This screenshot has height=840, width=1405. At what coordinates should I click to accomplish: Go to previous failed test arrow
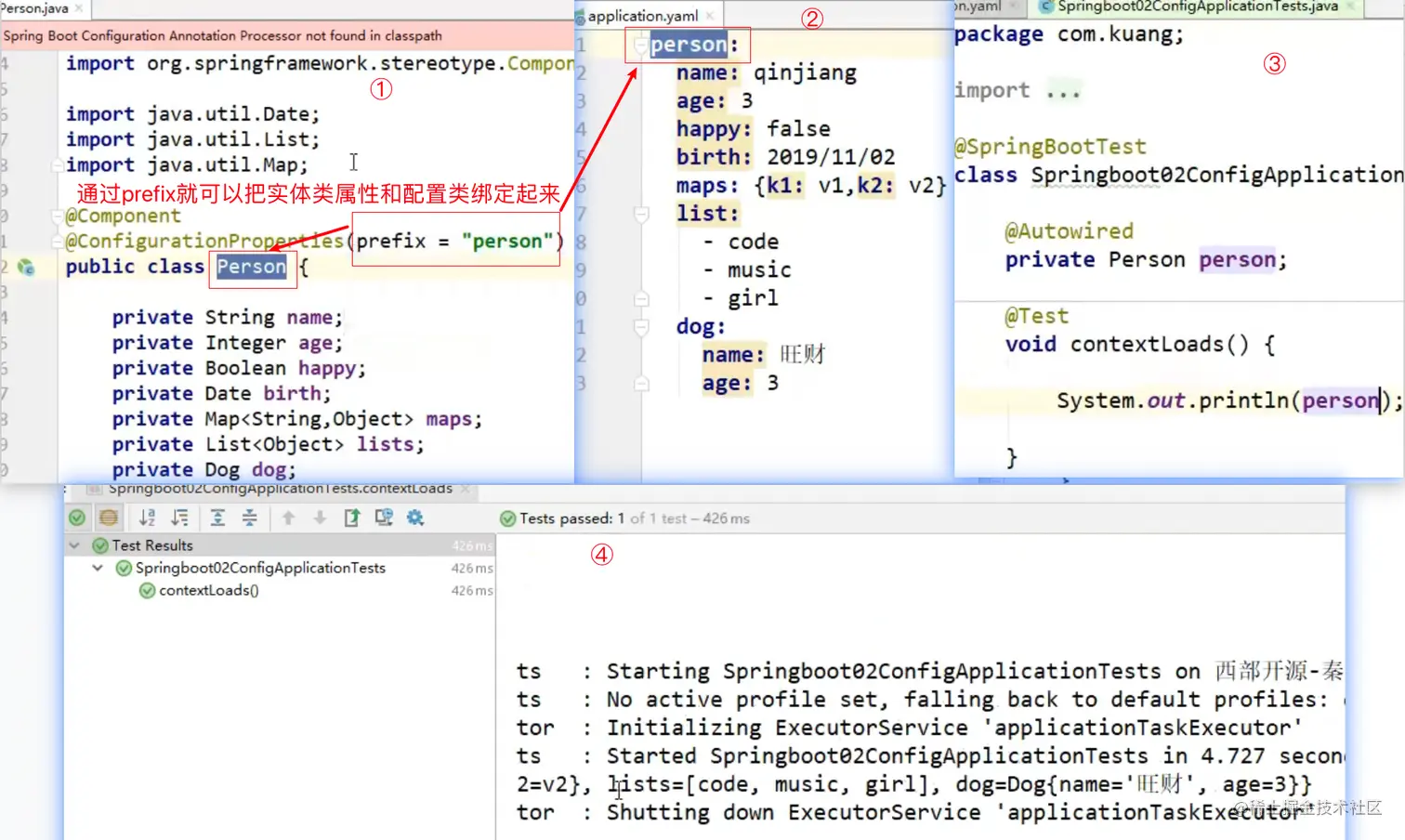[288, 518]
